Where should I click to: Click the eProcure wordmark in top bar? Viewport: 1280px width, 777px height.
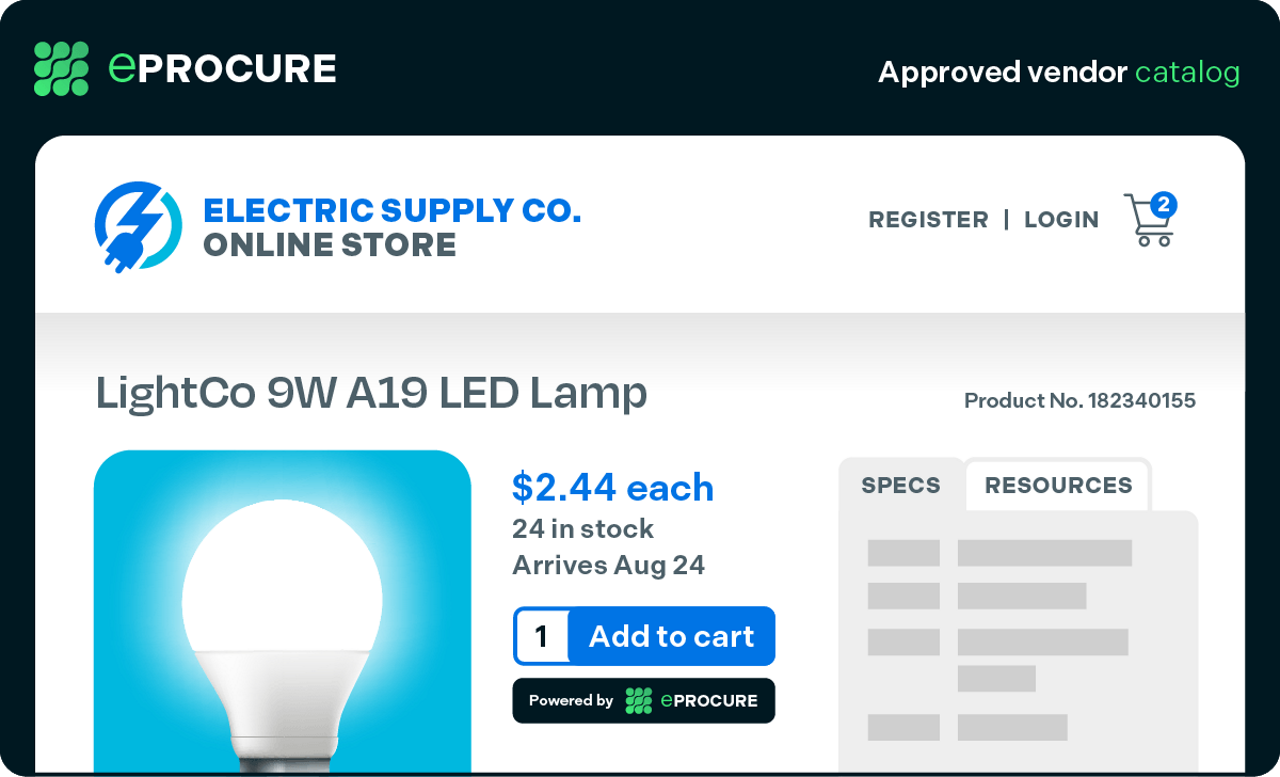222,68
